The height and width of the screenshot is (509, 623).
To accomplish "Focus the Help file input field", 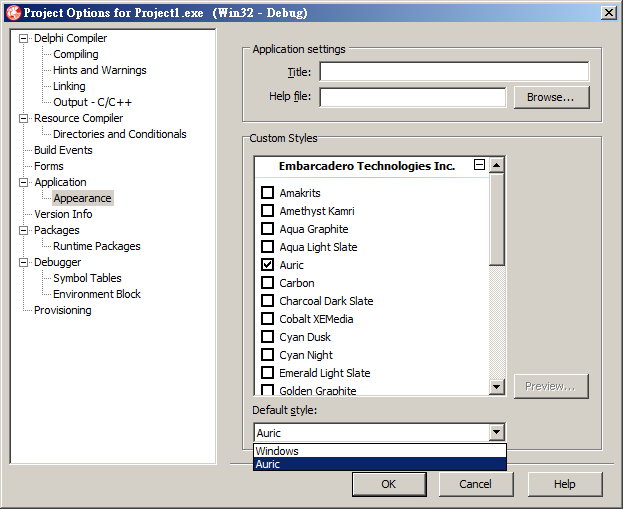I will [x=413, y=97].
